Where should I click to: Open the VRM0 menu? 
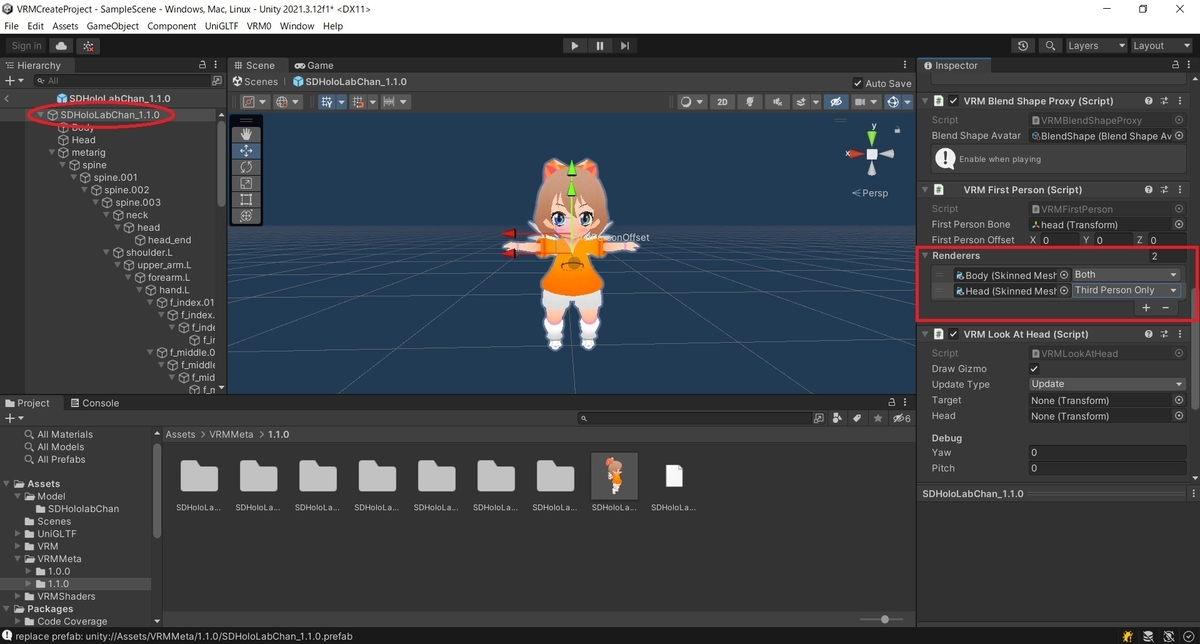coord(259,26)
